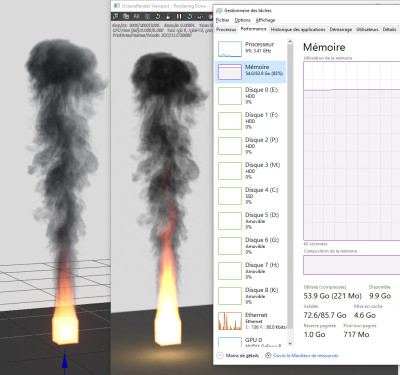
Task: Click the memory composition bar
Action: [x=352, y=265]
